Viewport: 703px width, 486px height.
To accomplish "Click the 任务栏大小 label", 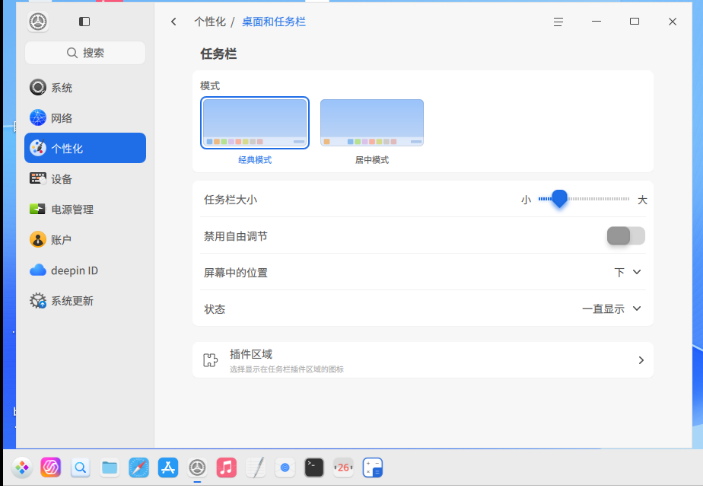I will (230, 200).
